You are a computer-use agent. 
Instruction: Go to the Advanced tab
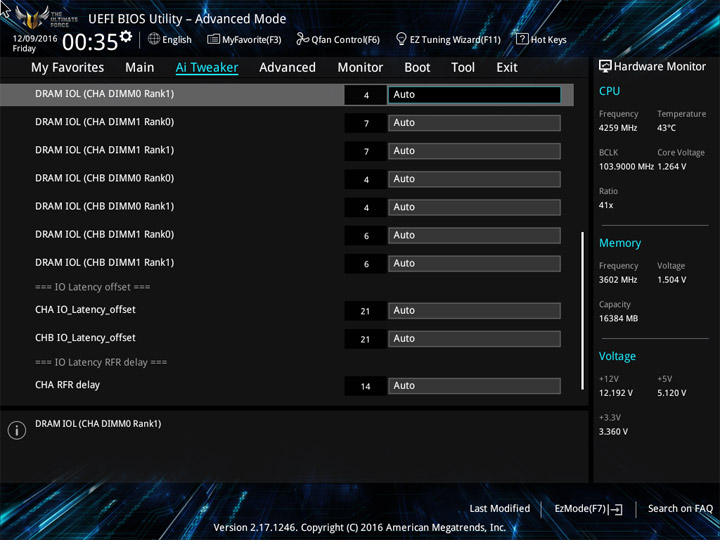(x=287, y=68)
